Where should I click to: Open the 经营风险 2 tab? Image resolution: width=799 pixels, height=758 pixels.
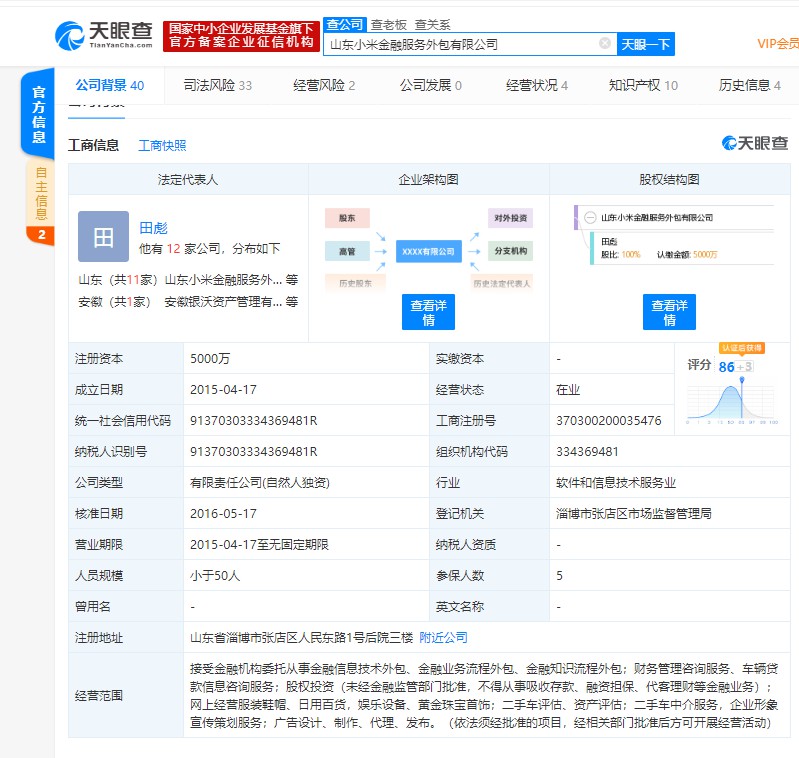(x=324, y=85)
